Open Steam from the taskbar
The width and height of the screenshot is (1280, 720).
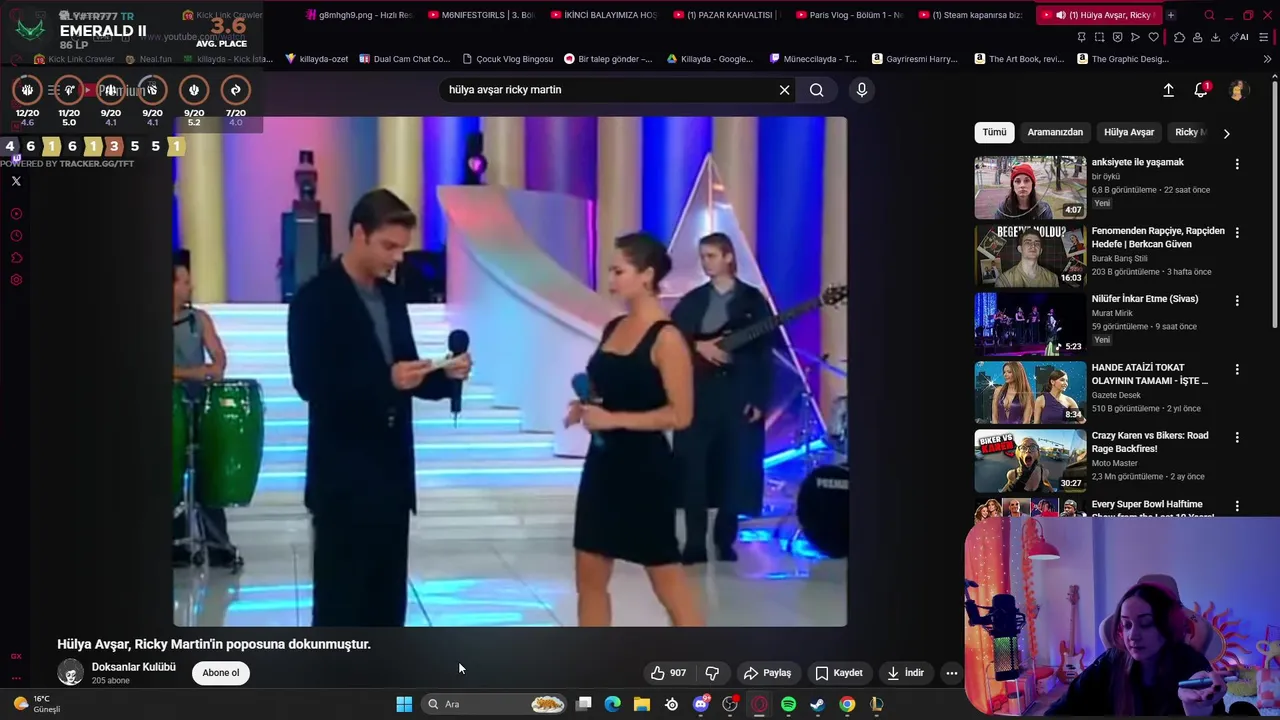[x=817, y=704]
